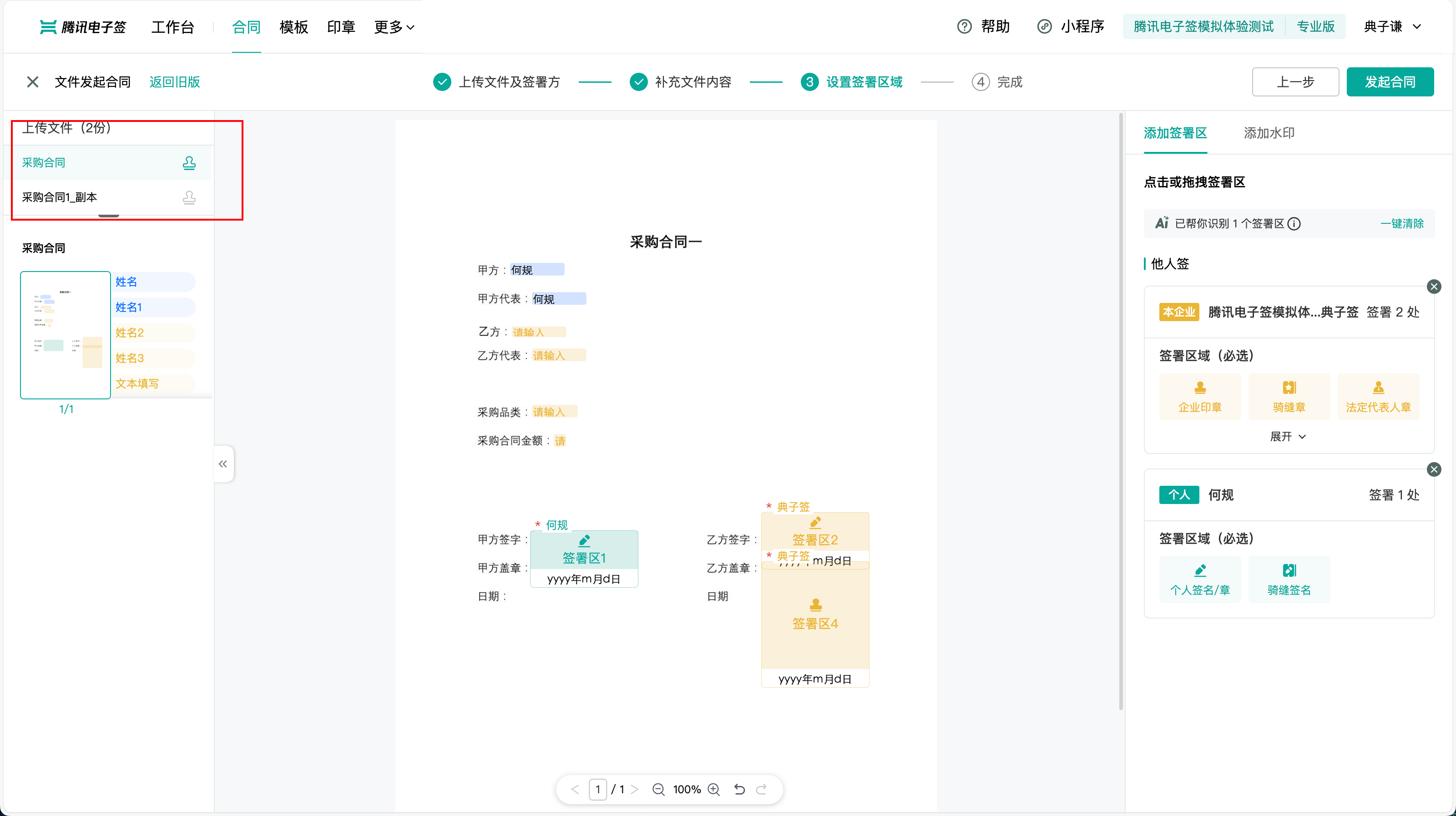
Task: Redo the last action
Action: tap(761, 790)
